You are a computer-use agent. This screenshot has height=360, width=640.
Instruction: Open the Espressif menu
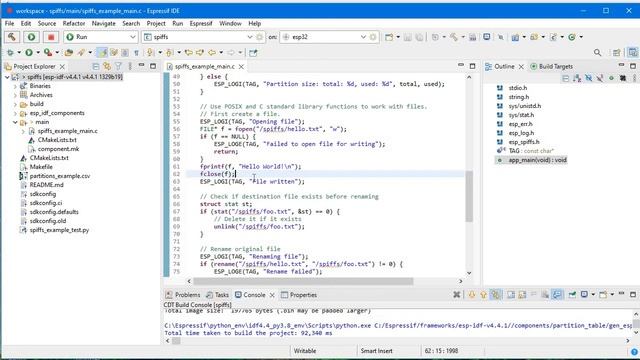click(x=201, y=24)
